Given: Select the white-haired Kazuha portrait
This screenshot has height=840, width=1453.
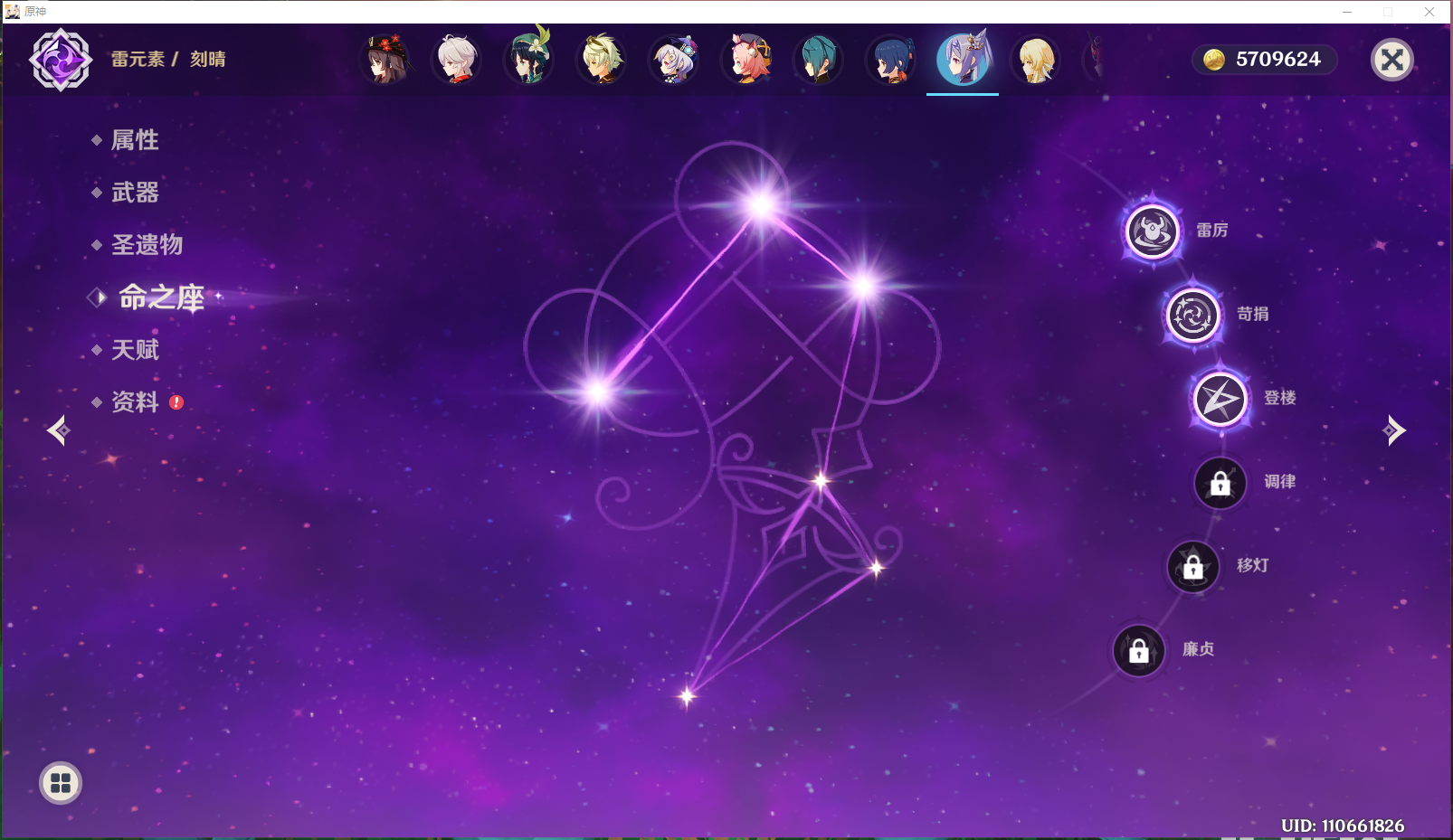Looking at the screenshot, I should [457, 60].
